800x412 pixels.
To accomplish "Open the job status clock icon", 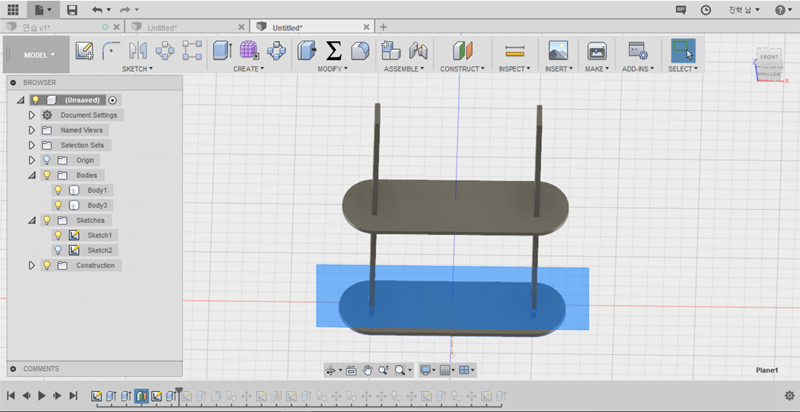I will click(706, 9).
